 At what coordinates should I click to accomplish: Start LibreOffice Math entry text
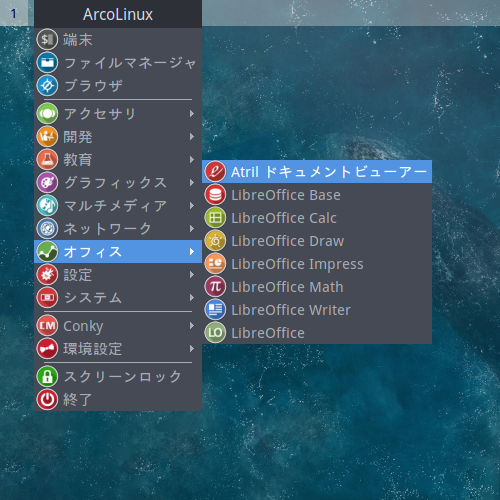click(x=287, y=287)
